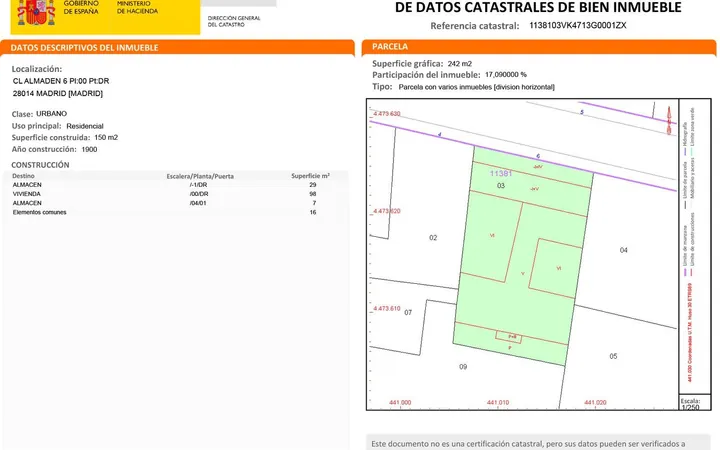Click the '441.000' coordinate label

(400, 403)
